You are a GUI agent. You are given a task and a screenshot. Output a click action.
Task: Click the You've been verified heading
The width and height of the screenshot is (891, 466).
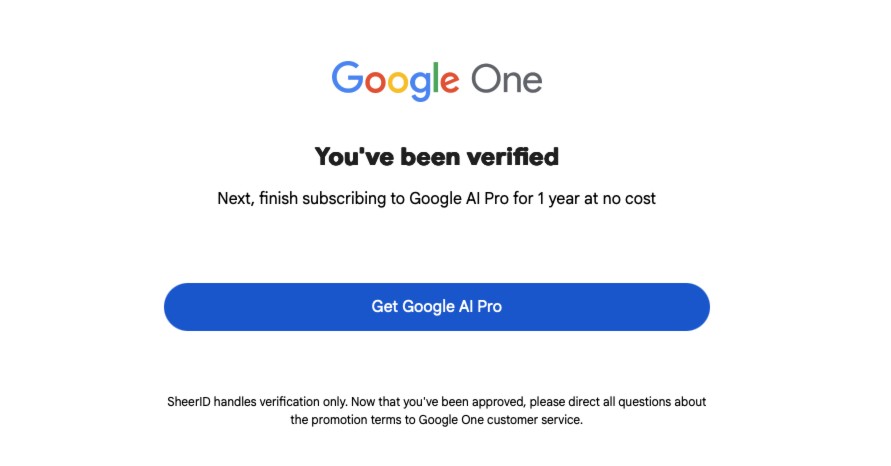[436, 157]
